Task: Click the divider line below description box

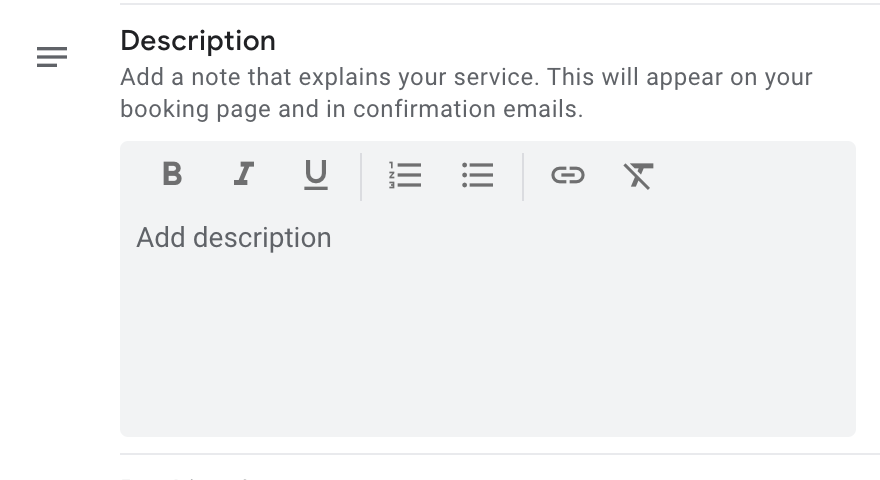Action: [500, 454]
